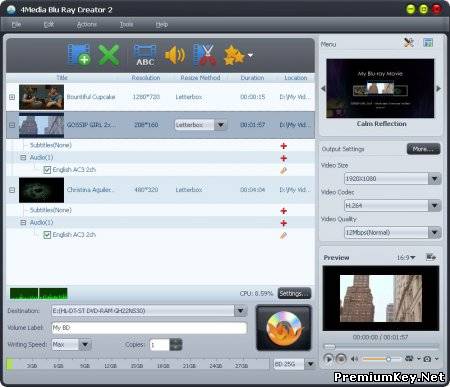The width and height of the screenshot is (450, 387).
Task: Click the Copies number field
Action: (160, 345)
